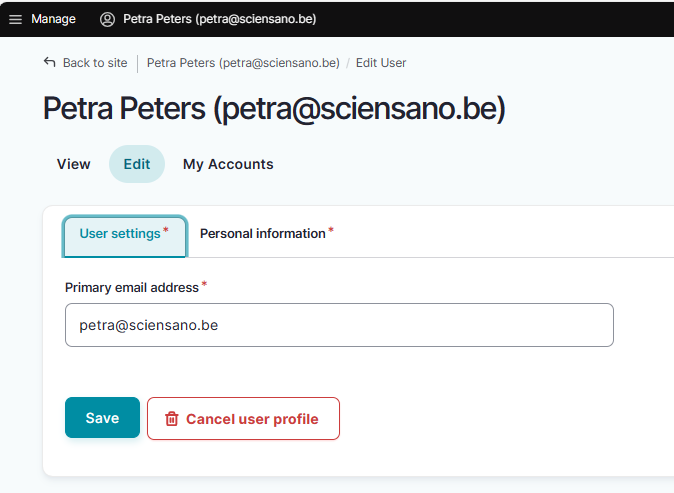Viewport: 674px width, 493px height.
Task: Open the My Accounts tab
Action: [228, 164]
